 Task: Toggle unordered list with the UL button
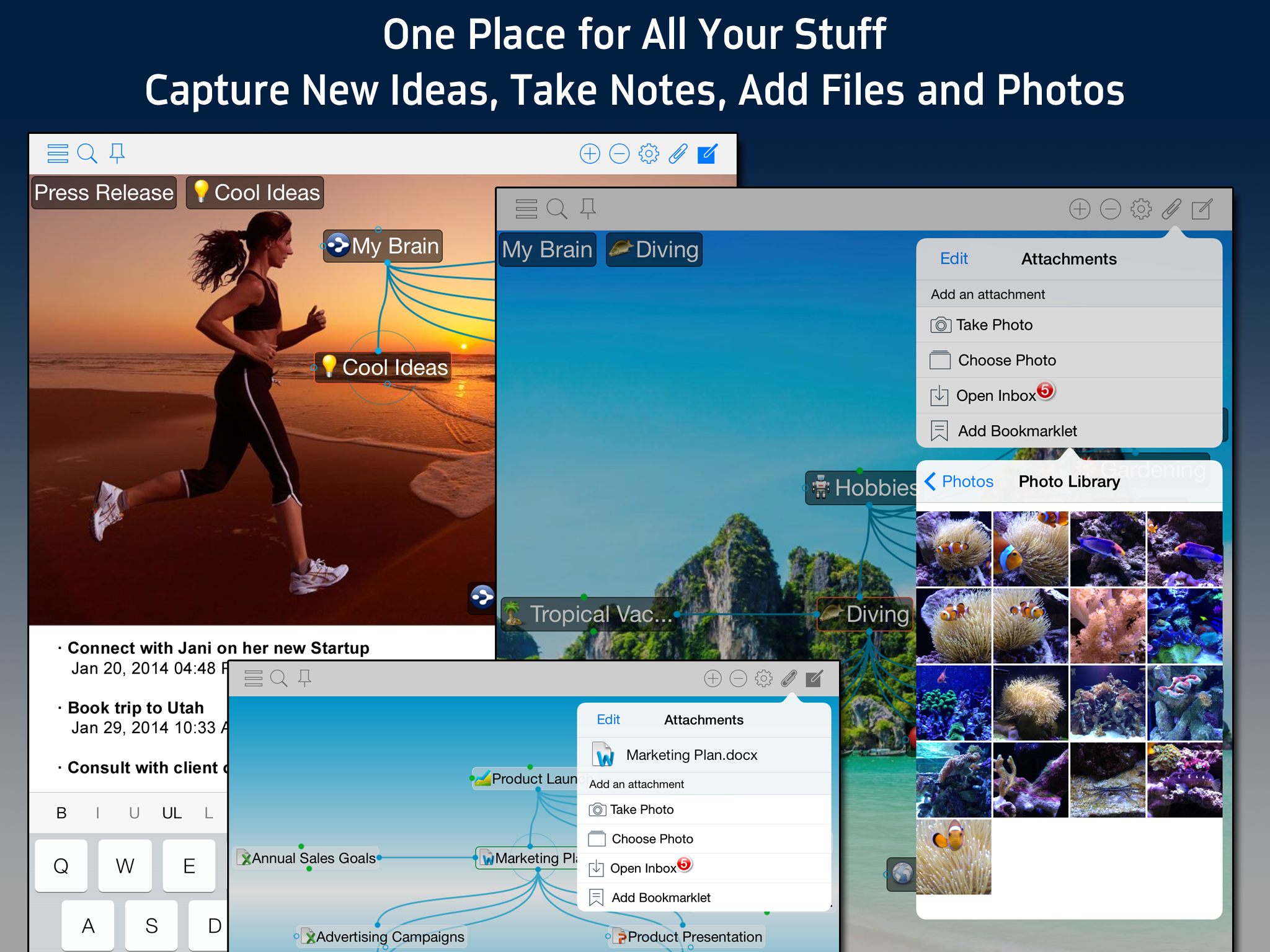tap(172, 813)
